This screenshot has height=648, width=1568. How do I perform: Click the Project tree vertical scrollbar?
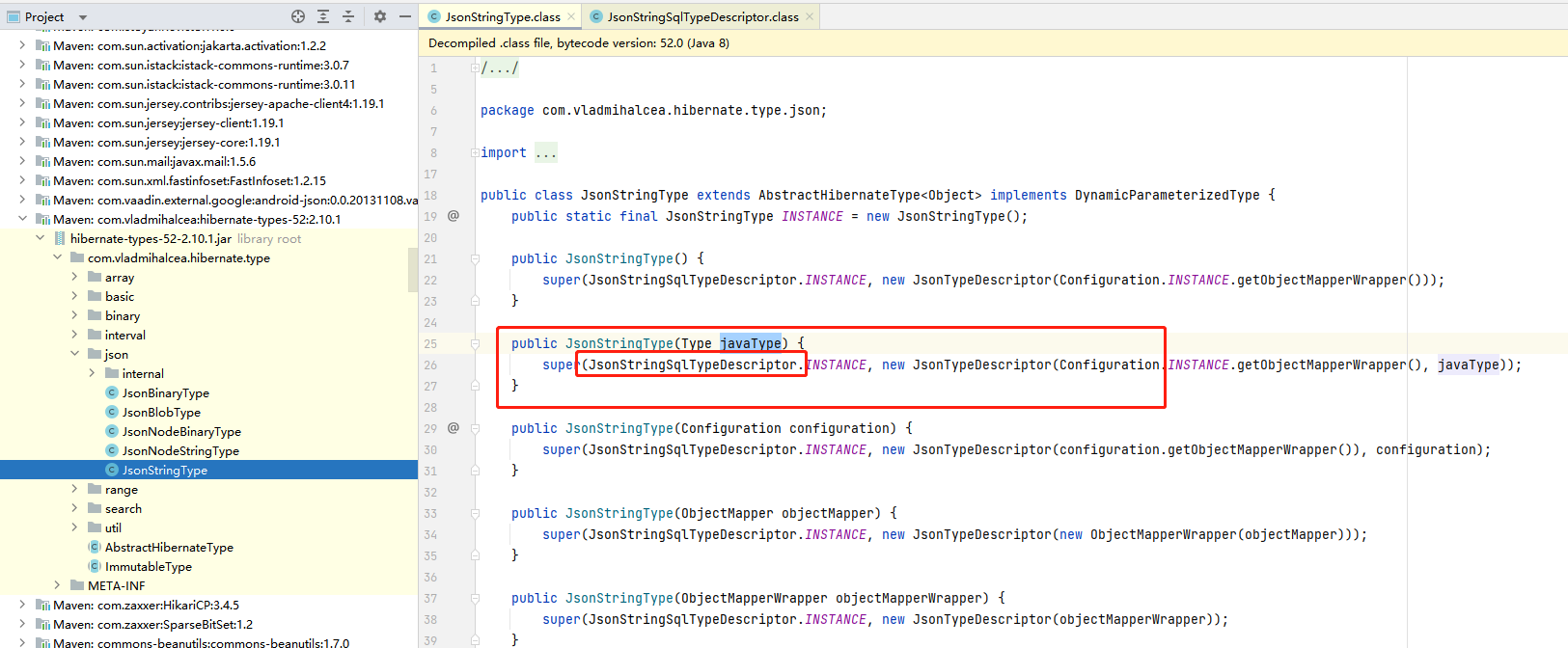tap(413, 269)
